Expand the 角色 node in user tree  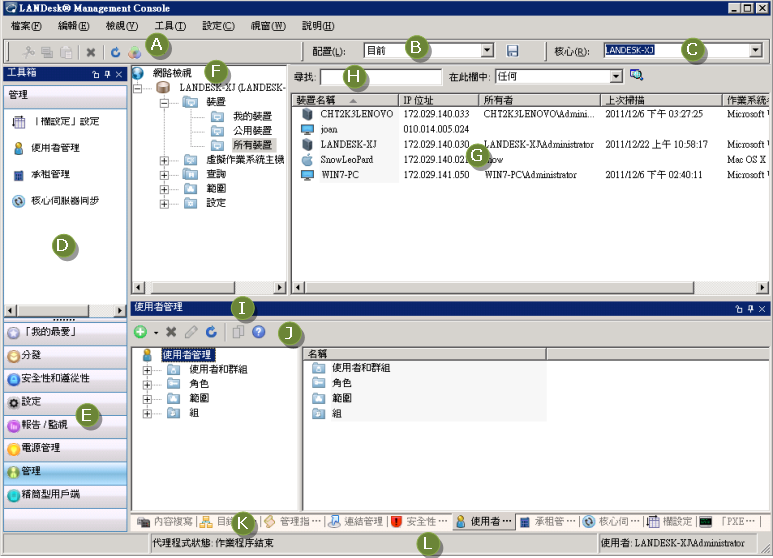(x=147, y=384)
